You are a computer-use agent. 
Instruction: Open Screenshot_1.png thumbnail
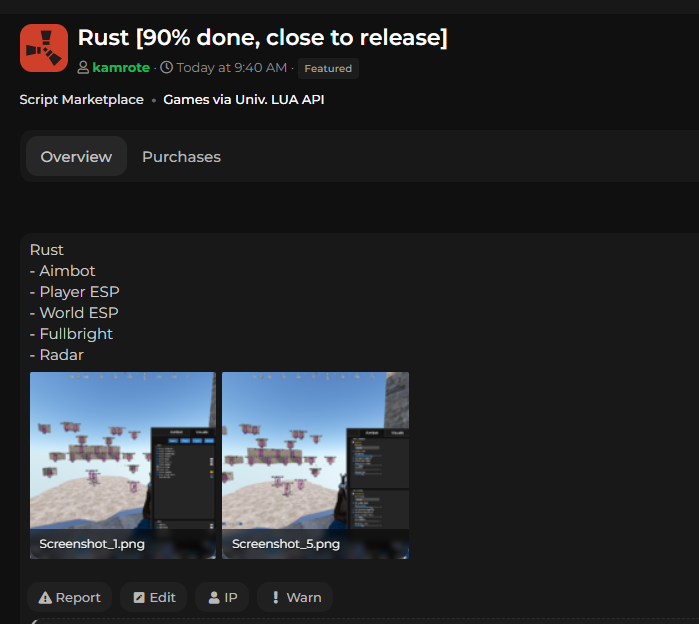[x=123, y=465]
